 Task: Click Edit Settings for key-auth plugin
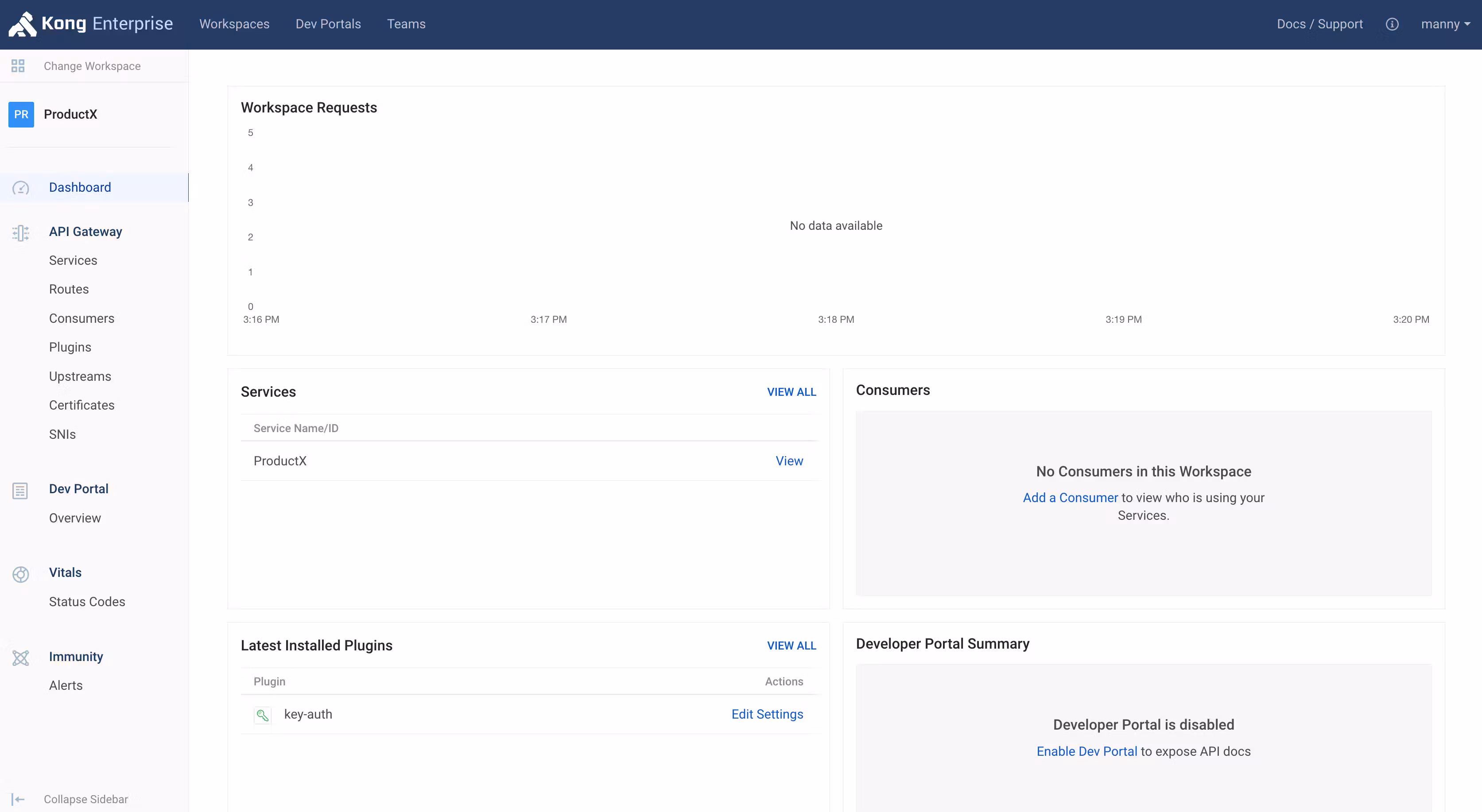(767, 714)
